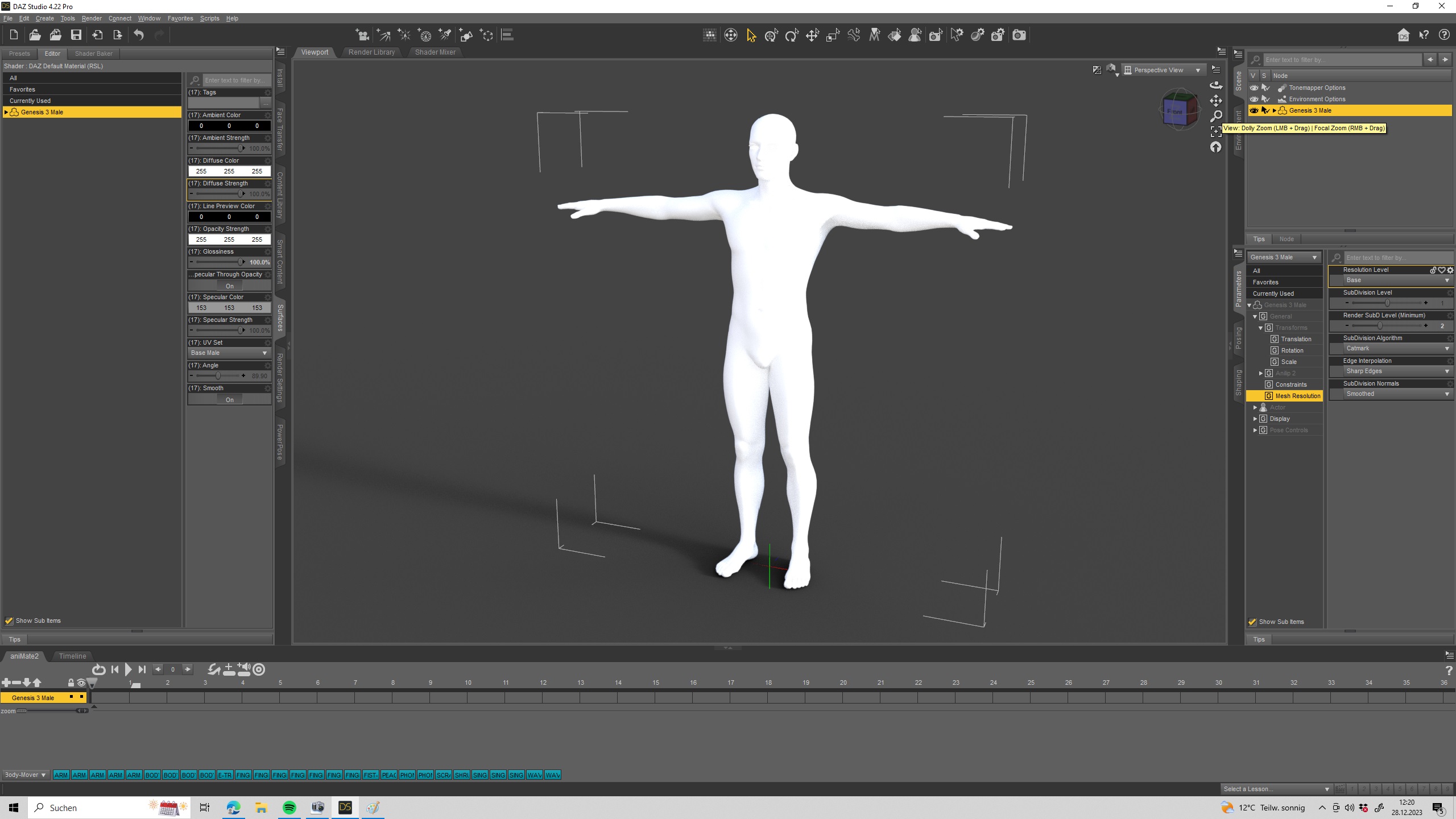Screen dimensions: 1456x819
Task: Click the aniMate2 loop playback icon
Action: (x=98, y=670)
